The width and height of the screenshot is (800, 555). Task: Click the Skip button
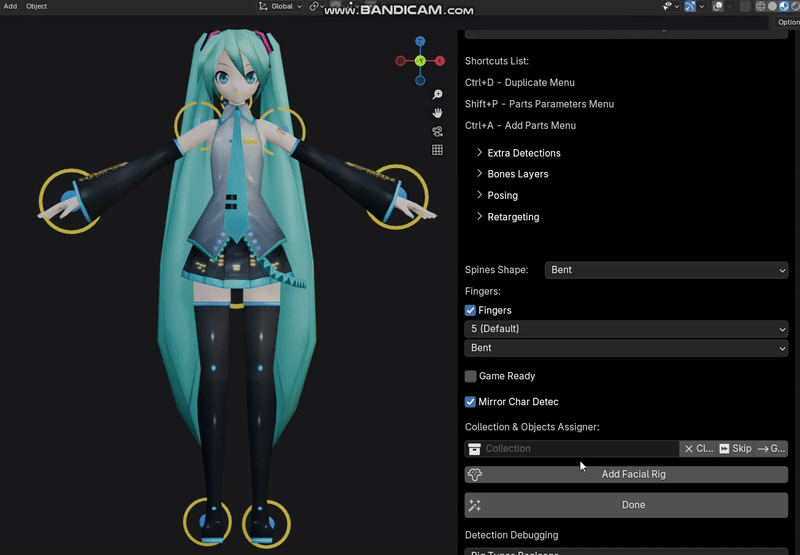tap(735, 448)
